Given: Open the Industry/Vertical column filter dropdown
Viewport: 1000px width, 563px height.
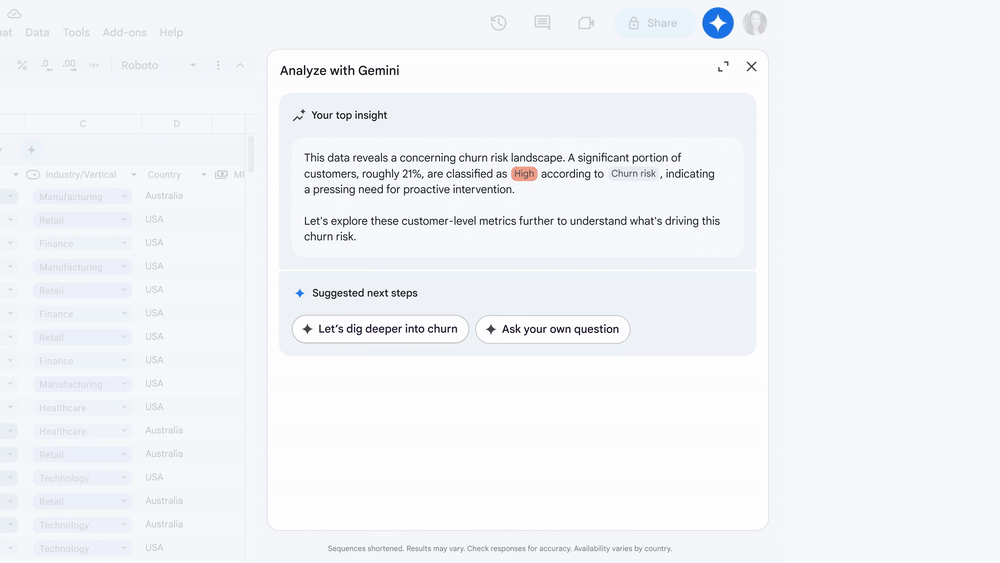Looking at the screenshot, I should tap(134, 175).
